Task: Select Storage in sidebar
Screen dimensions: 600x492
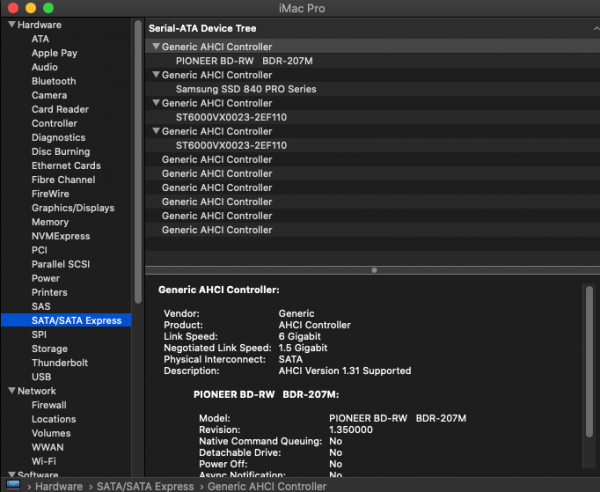Action: point(49,349)
